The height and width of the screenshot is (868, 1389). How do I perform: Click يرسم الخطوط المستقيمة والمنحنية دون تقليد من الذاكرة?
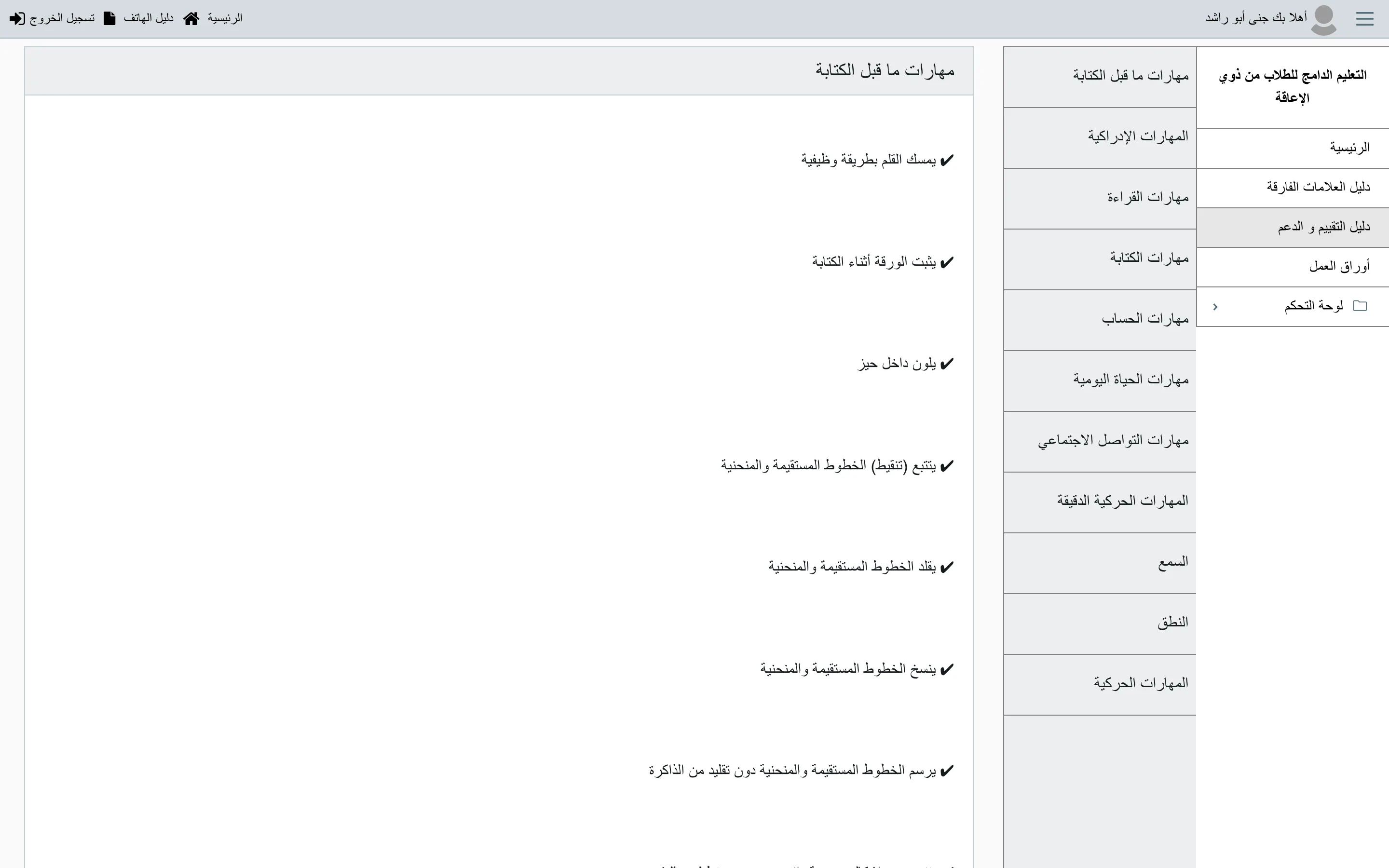[x=792, y=771]
